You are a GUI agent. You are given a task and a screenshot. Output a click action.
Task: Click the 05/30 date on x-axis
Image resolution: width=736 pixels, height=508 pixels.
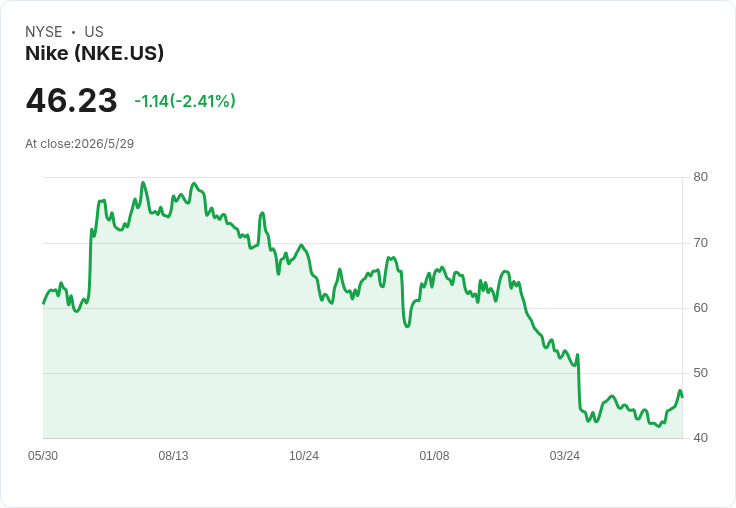tap(43, 455)
